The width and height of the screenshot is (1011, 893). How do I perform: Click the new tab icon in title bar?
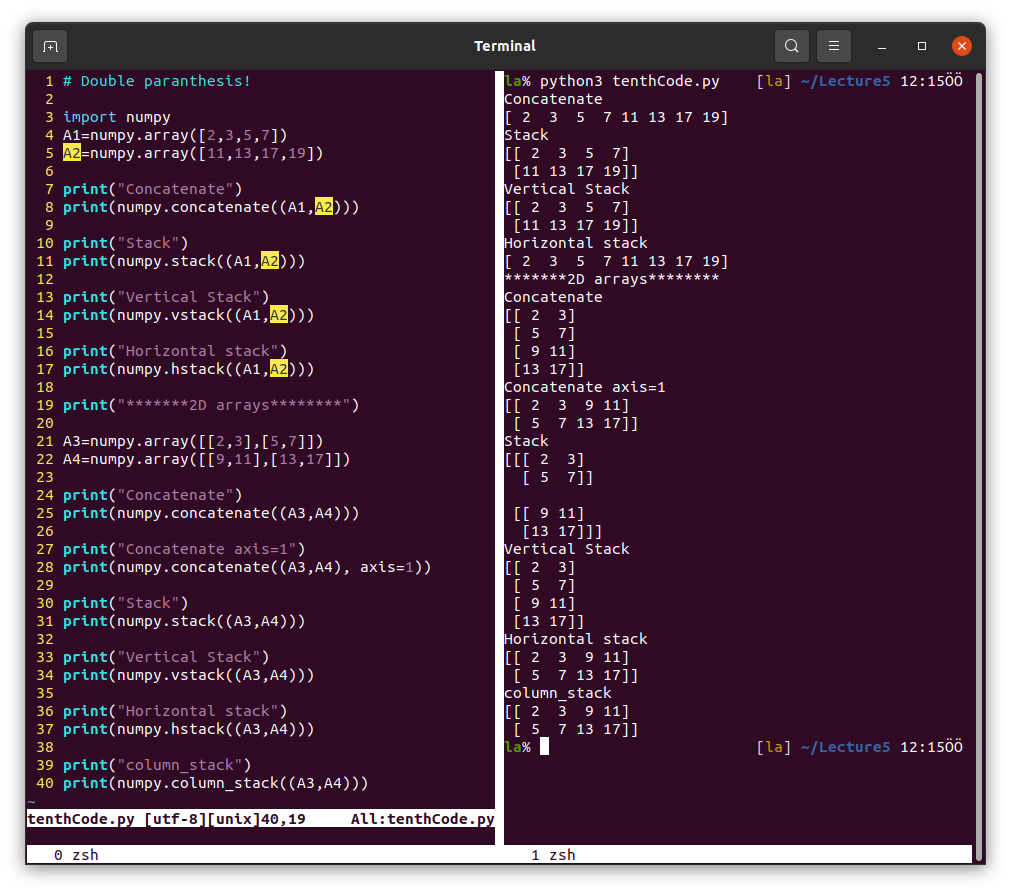(50, 46)
